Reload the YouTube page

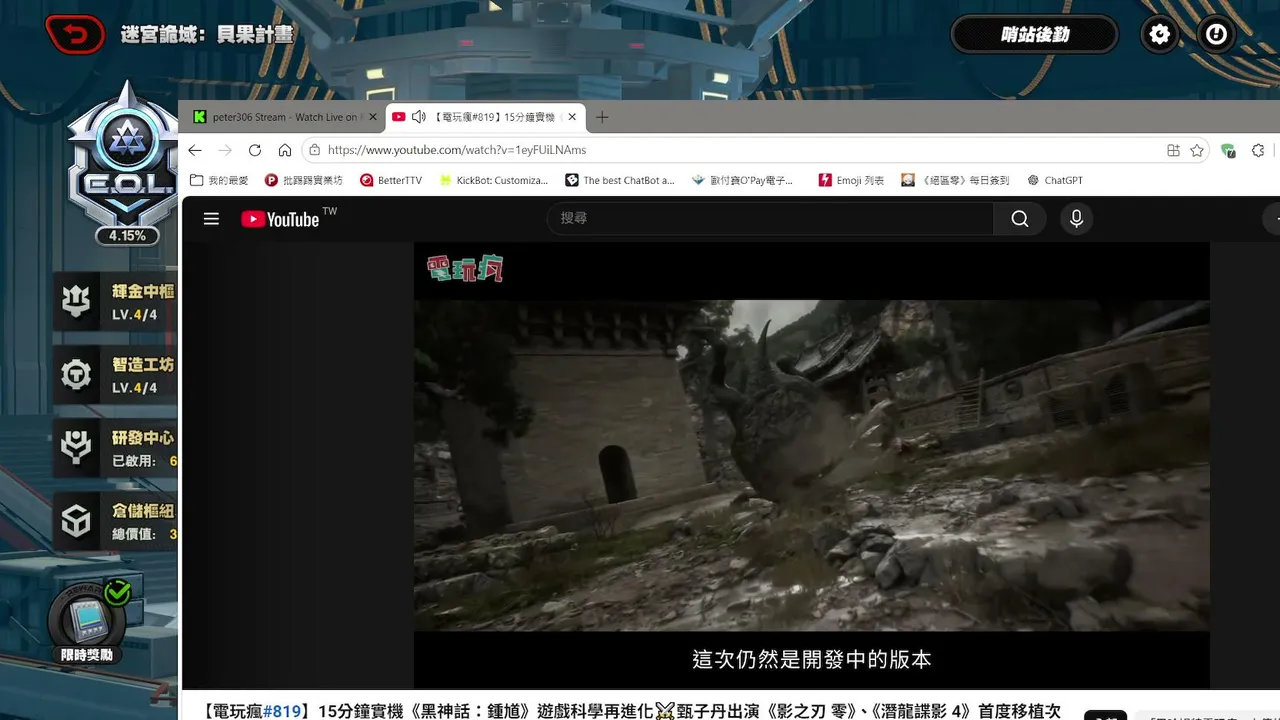(x=255, y=150)
